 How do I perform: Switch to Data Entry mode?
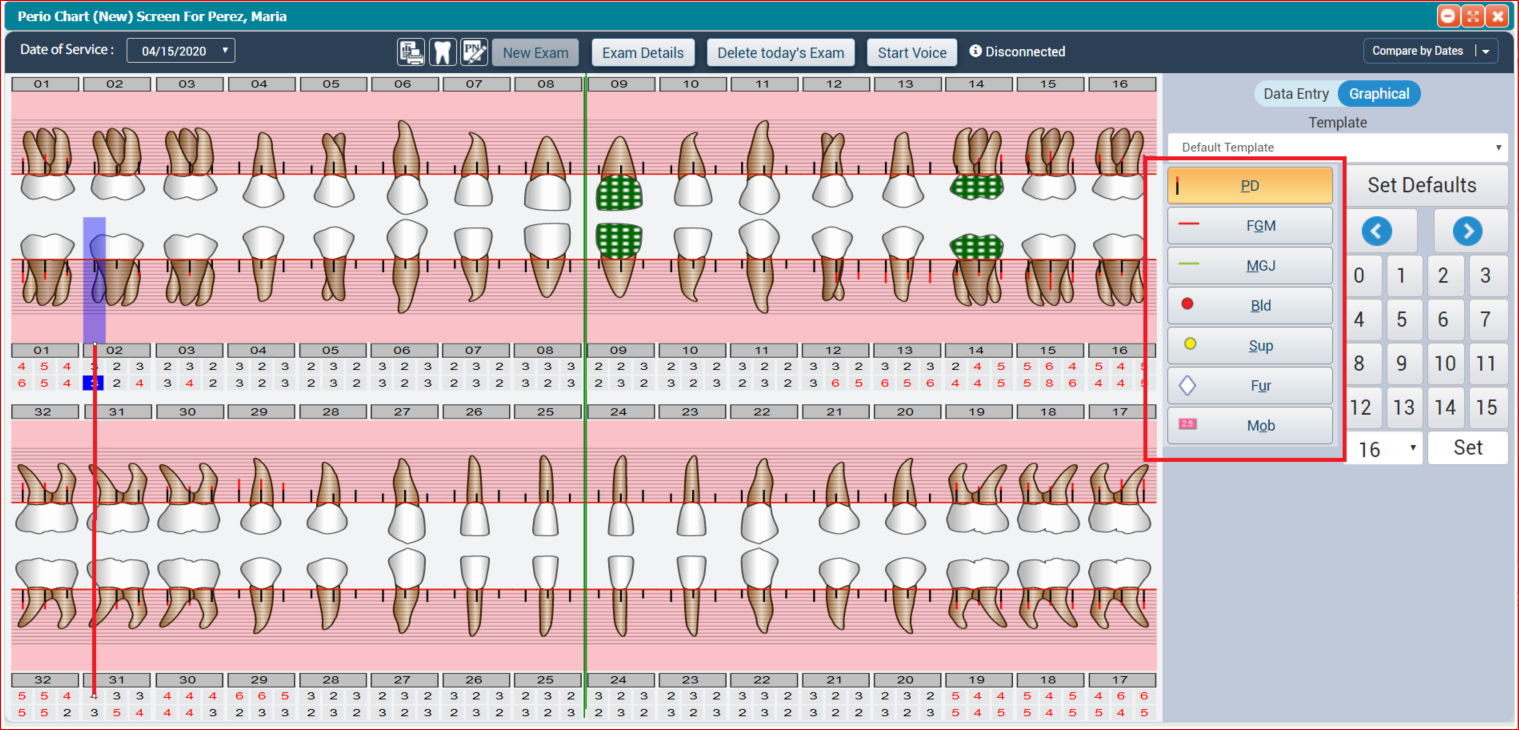(x=1296, y=94)
